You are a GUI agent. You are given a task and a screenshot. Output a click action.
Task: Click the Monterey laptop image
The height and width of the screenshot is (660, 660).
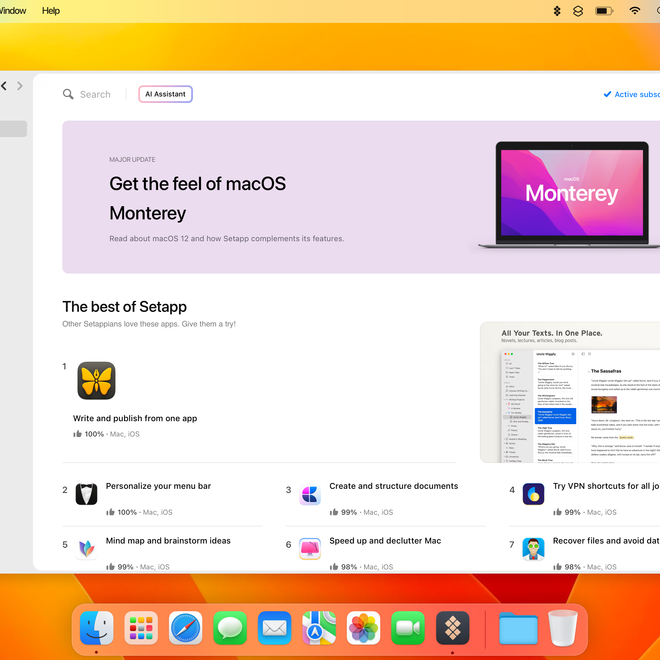pyautogui.click(x=571, y=195)
